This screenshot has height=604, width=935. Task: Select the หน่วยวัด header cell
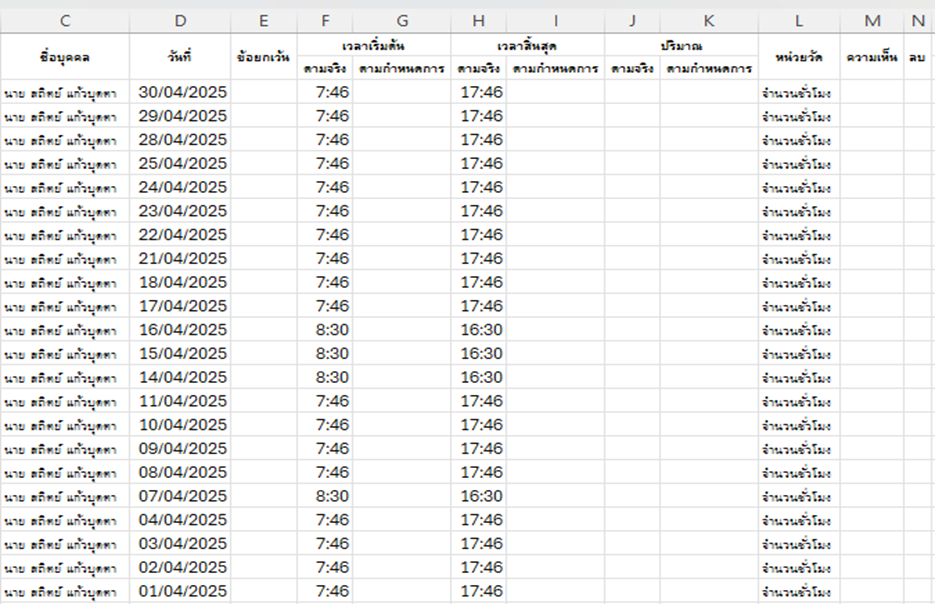pos(798,57)
